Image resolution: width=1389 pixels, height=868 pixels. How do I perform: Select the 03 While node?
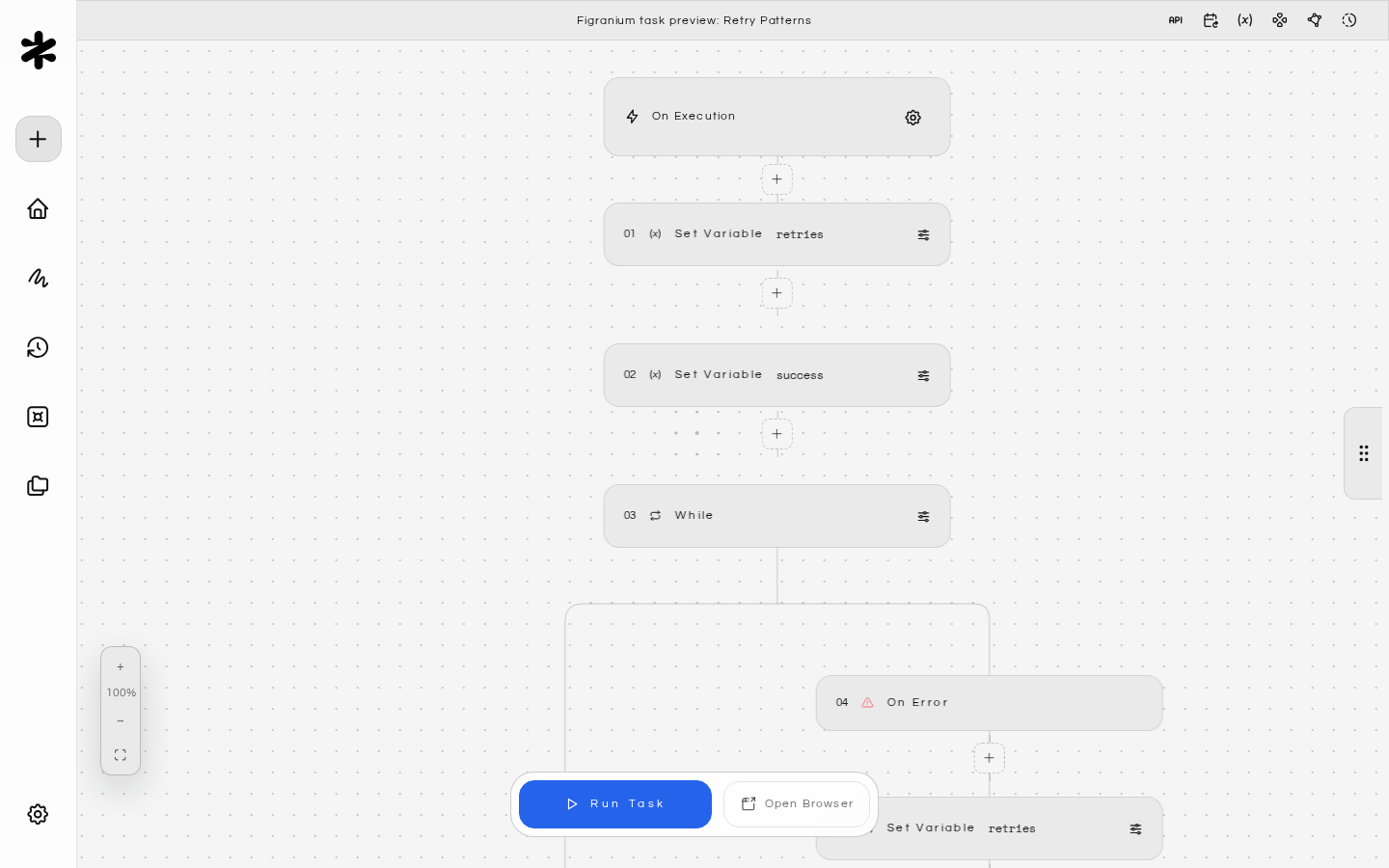777,516
